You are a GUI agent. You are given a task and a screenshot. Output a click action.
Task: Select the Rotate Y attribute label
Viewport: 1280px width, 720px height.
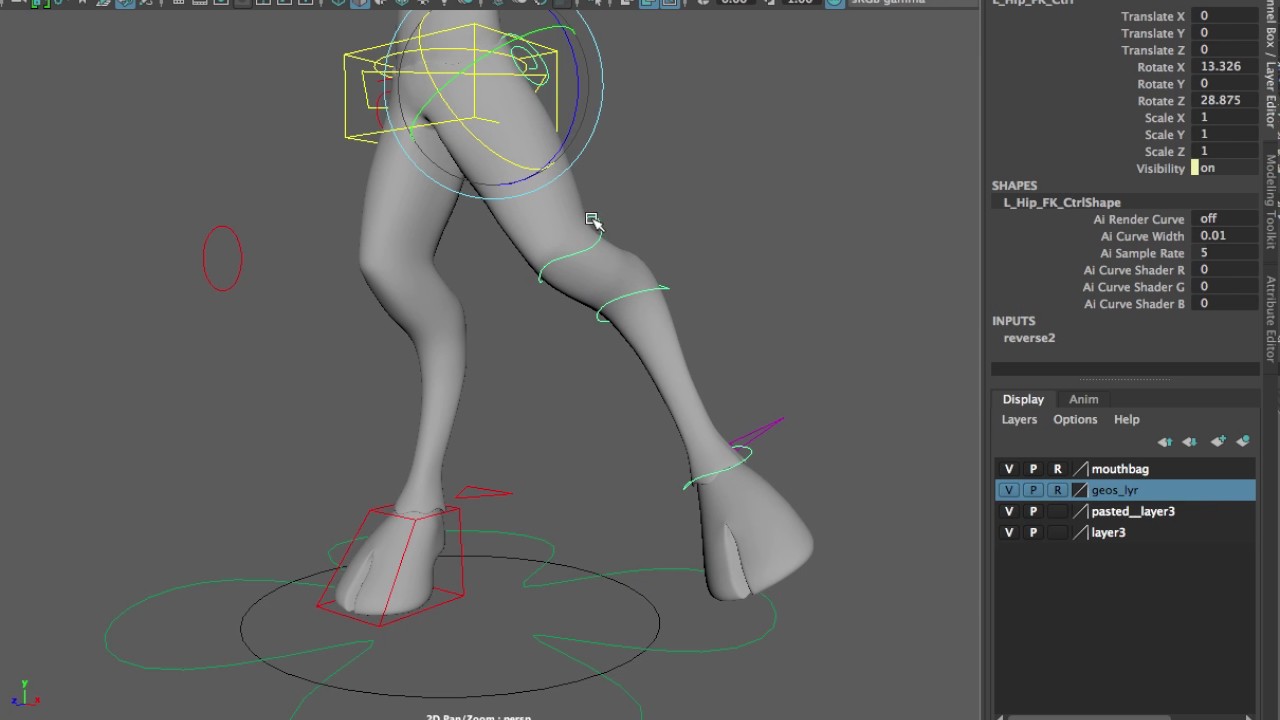(x=1161, y=84)
